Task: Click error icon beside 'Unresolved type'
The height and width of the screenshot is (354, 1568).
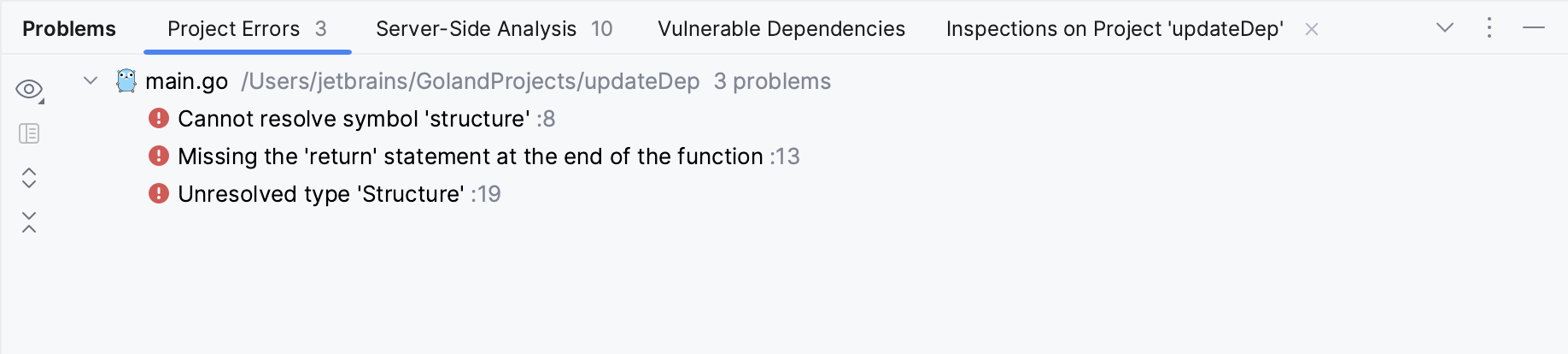Action: pos(159,193)
